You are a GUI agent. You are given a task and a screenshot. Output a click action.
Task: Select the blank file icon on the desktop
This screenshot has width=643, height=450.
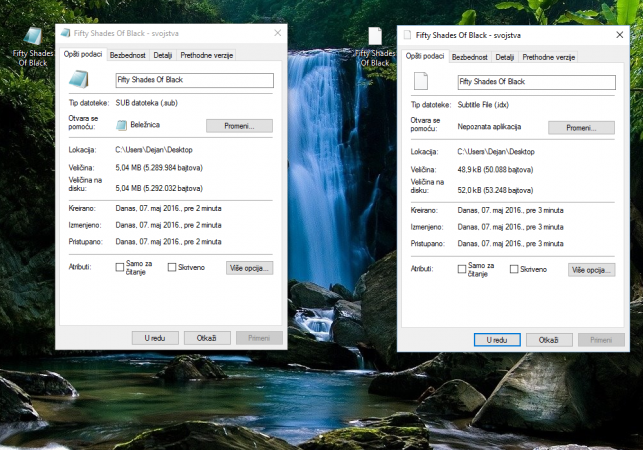coord(375,37)
